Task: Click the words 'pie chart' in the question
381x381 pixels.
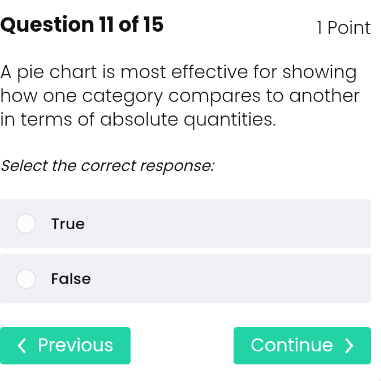Action: point(57,73)
